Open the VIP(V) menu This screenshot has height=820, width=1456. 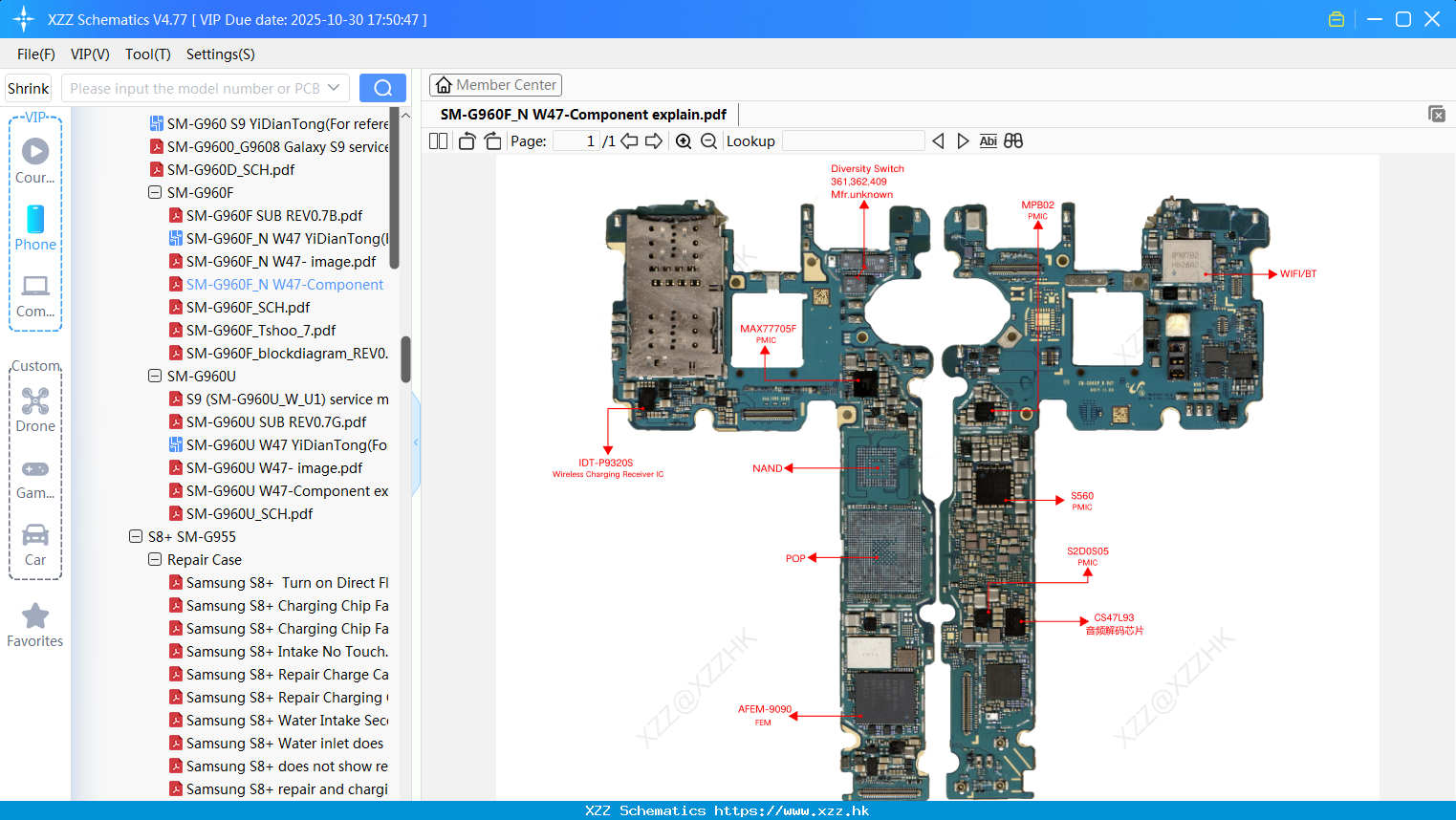[90, 54]
